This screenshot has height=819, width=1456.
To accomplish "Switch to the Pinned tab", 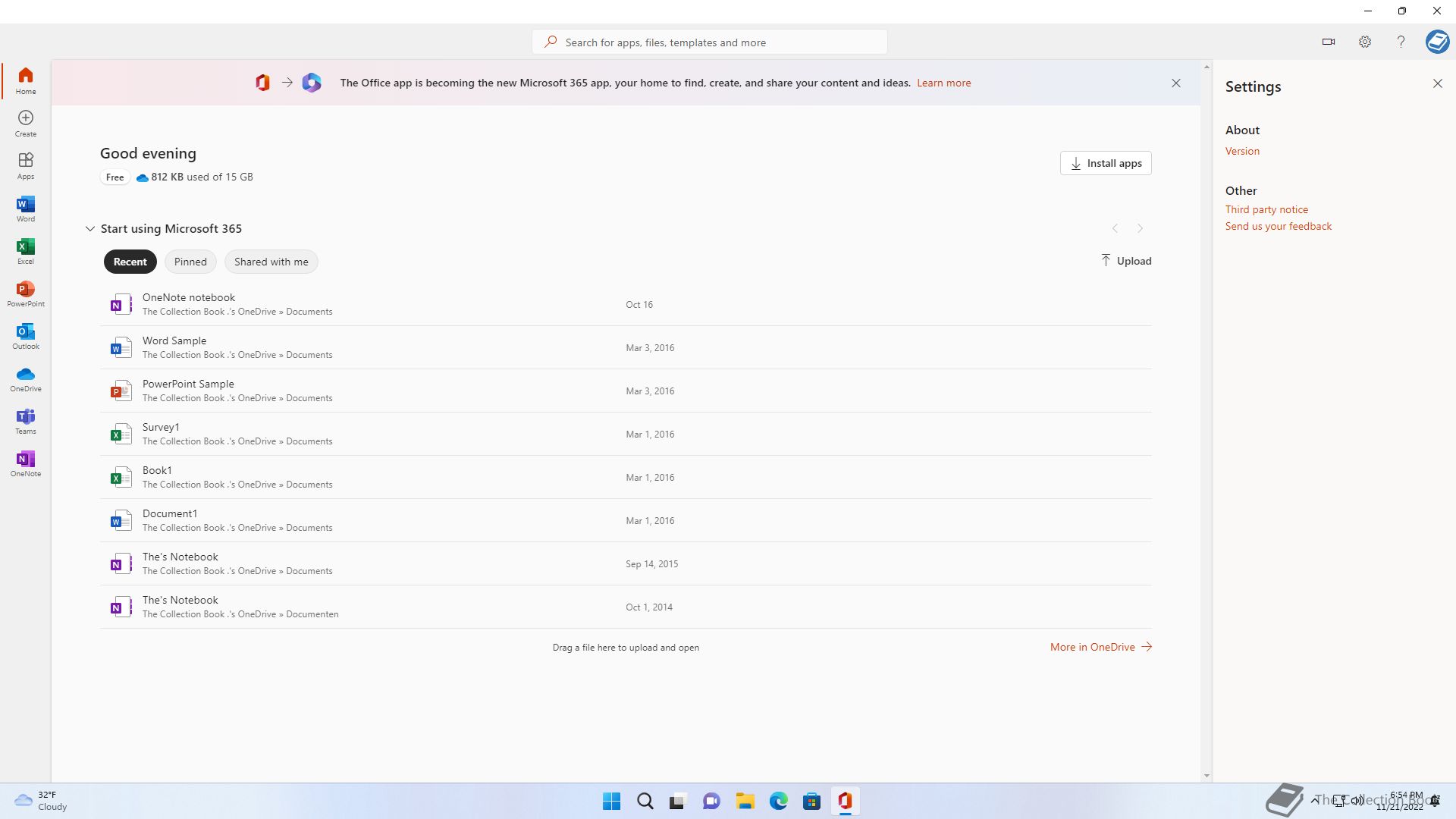I will point(190,262).
